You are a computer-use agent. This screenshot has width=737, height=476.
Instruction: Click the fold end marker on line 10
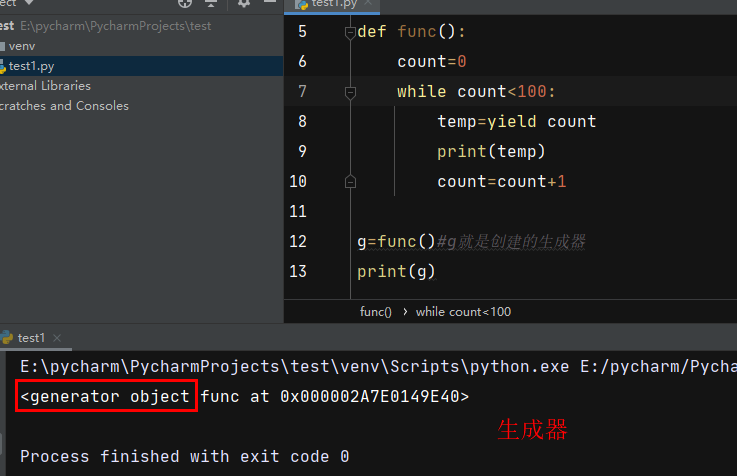click(x=350, y=182)
